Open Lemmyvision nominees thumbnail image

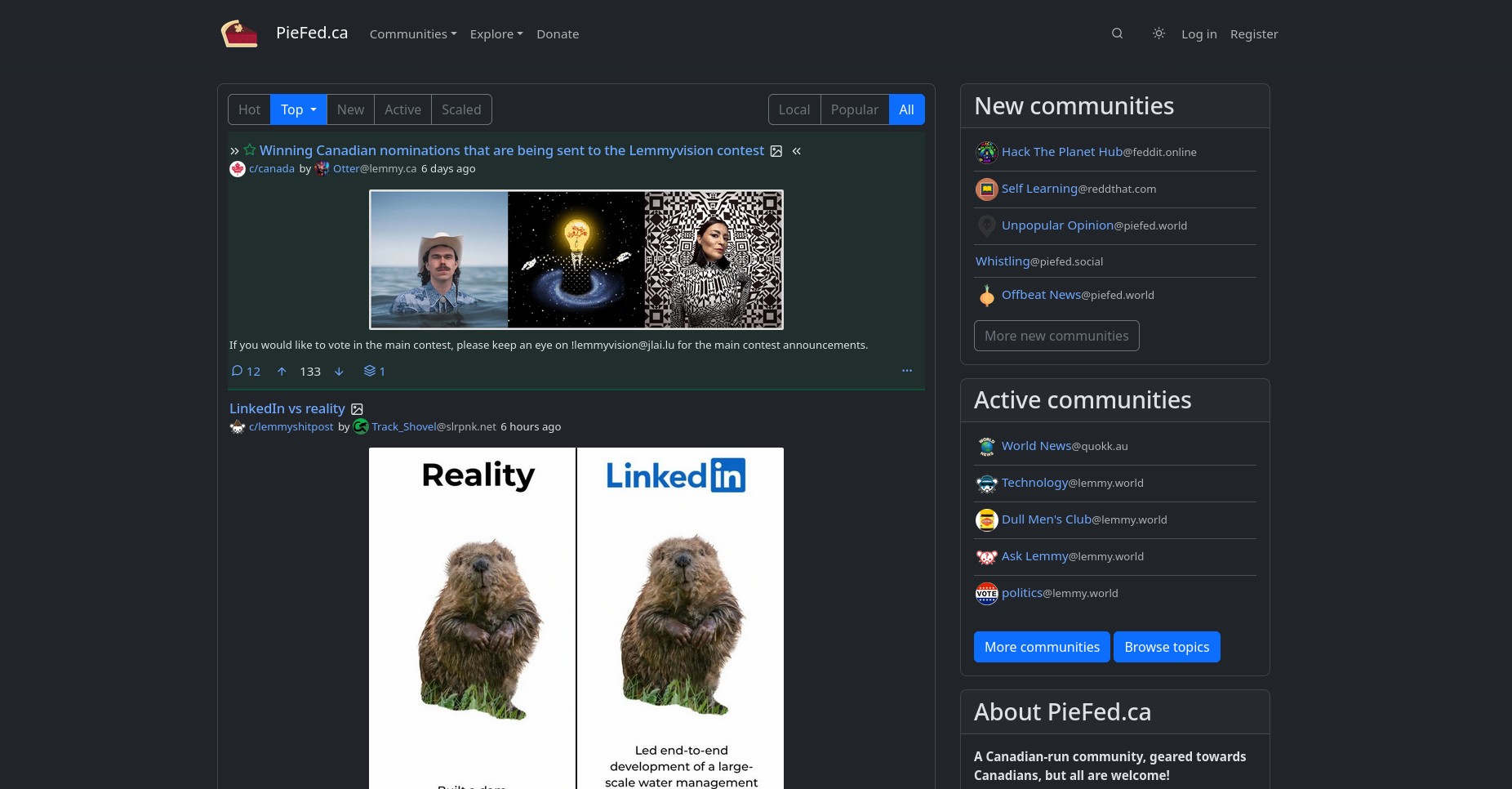576,260
